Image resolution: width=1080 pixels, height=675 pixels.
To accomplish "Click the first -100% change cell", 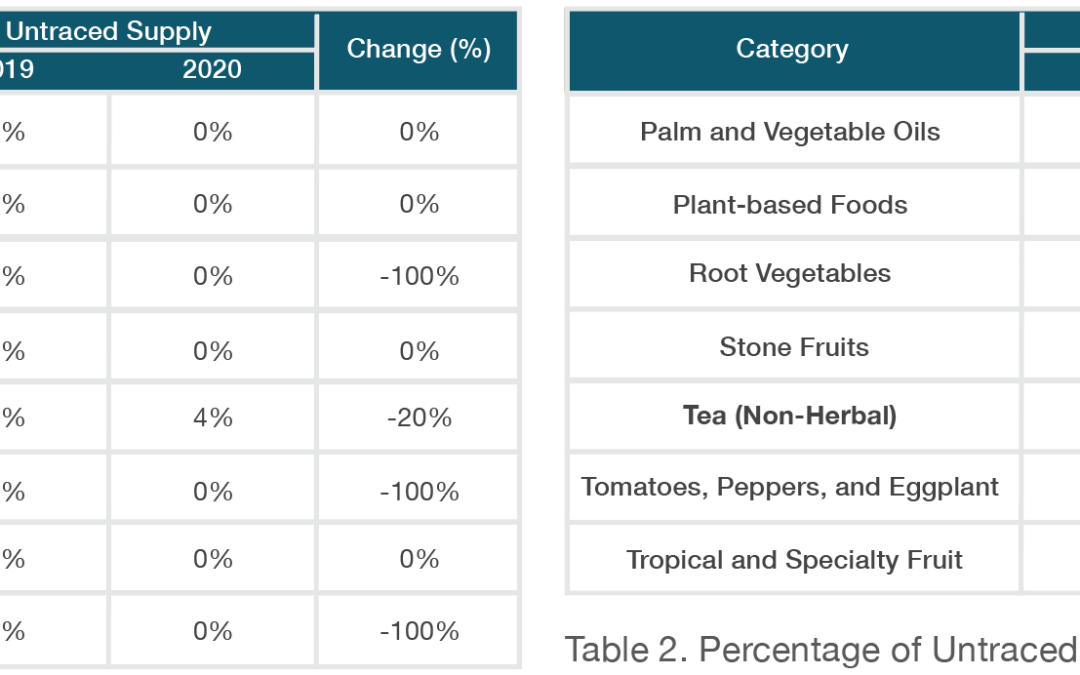I will click(x=419, y=276).
